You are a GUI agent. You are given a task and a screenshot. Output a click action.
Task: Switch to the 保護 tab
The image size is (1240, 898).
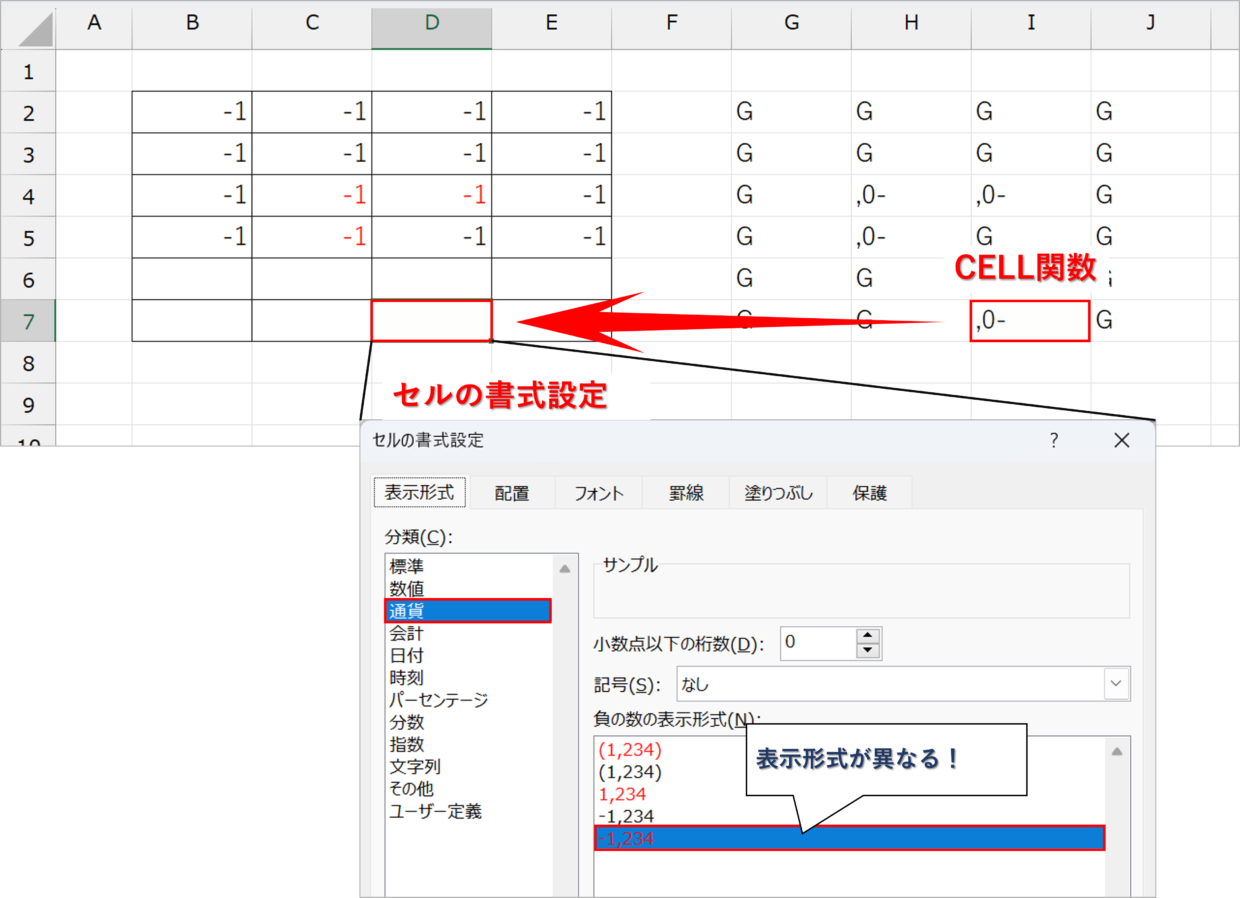click(x=869, y=493)
